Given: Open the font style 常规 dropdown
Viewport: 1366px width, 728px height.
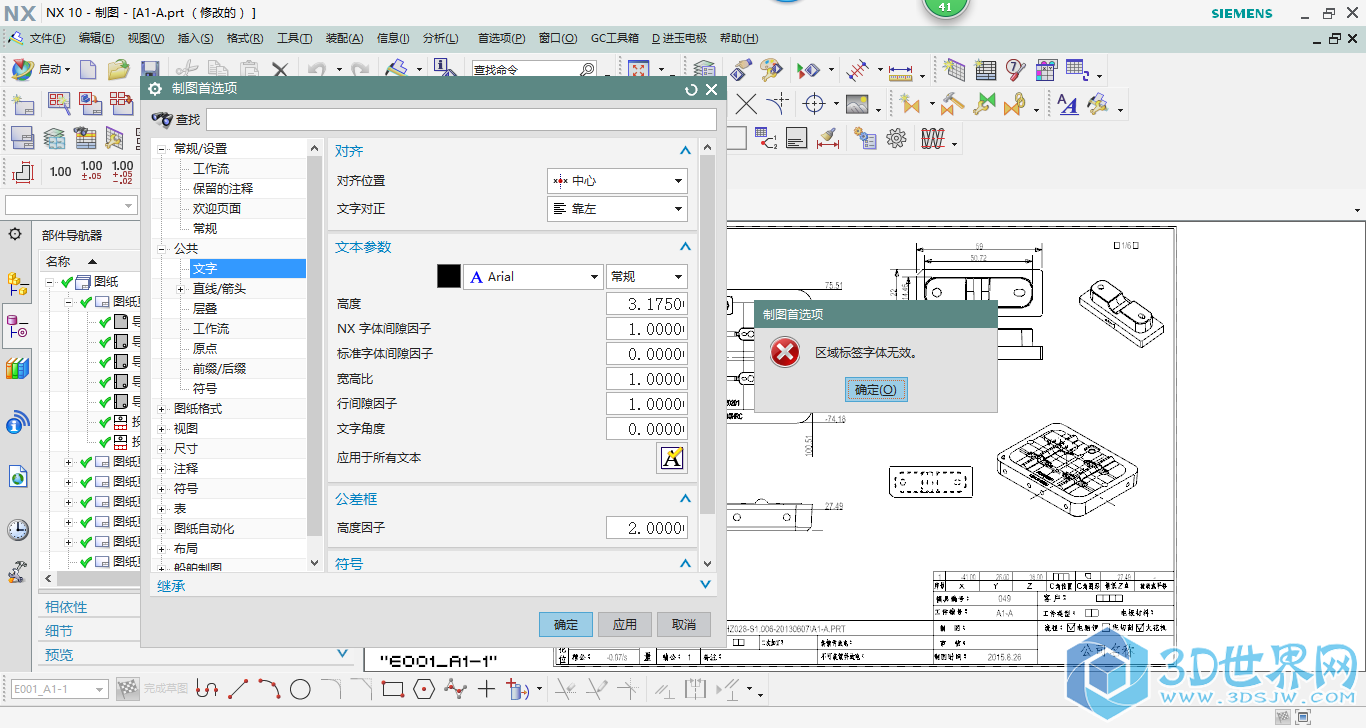Looking at the screenshot, I should (646, 277).
